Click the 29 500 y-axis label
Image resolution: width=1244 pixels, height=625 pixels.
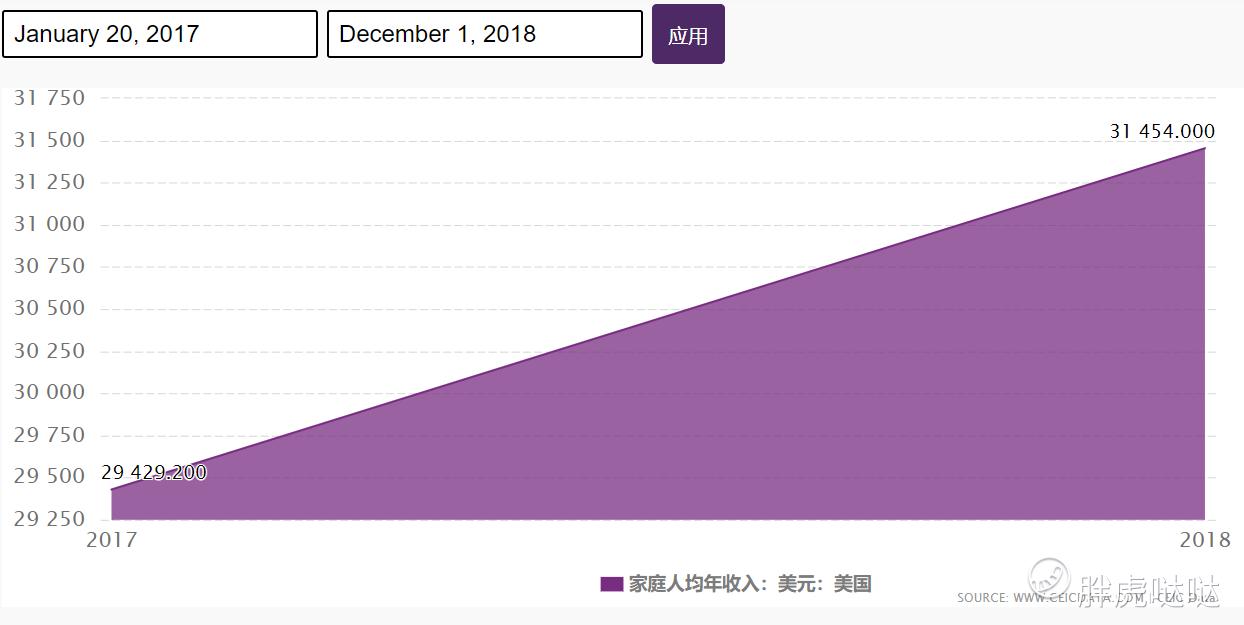coord(49,476)
